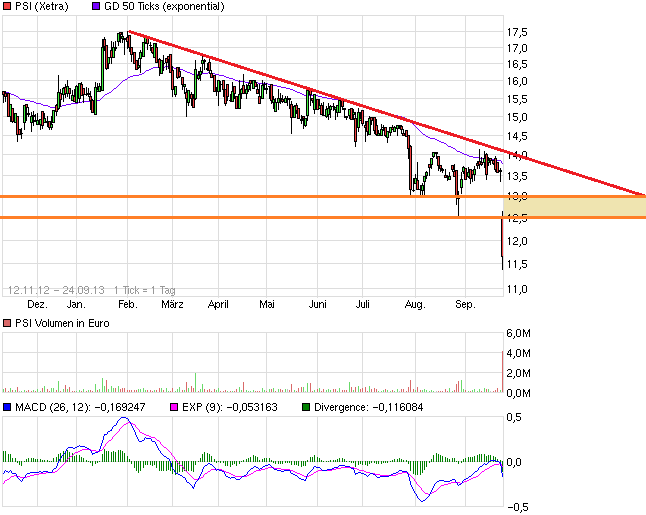Click the 'Feb.' month label on time axis
The width and height of the screenshot is (646, 515).
pyautogui.click(x=127, y=303)
